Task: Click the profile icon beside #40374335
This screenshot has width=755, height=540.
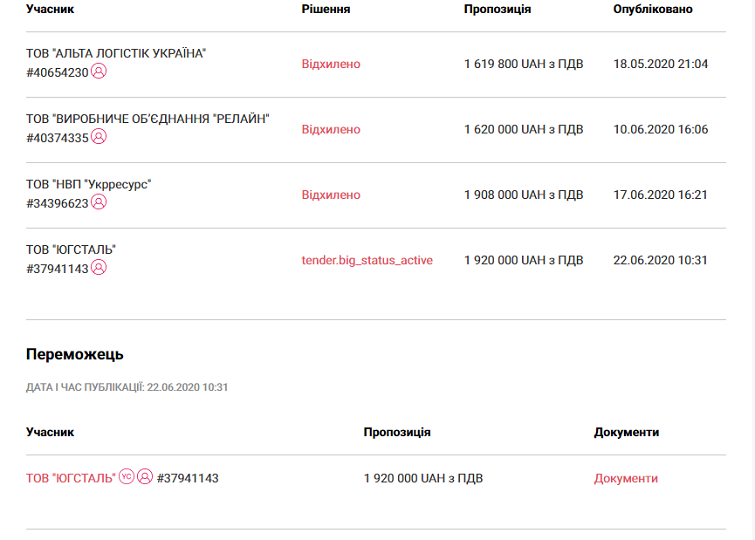Action: [x=99, y=137]
